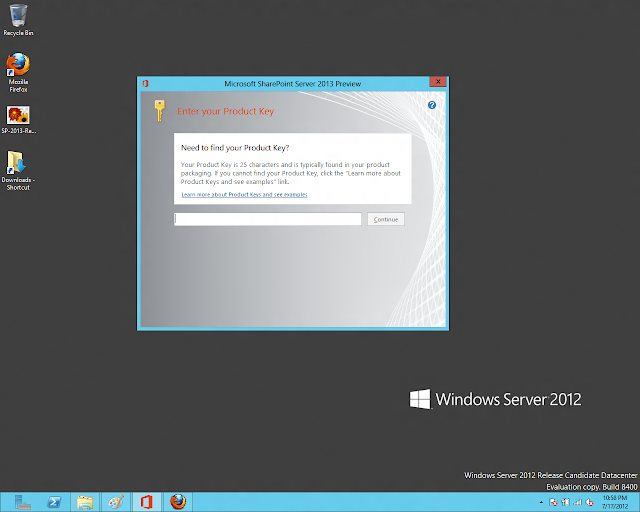Click the Action Center flag tray icon
This screenshot has width=640, height=512.
click(x=553, y=502)
